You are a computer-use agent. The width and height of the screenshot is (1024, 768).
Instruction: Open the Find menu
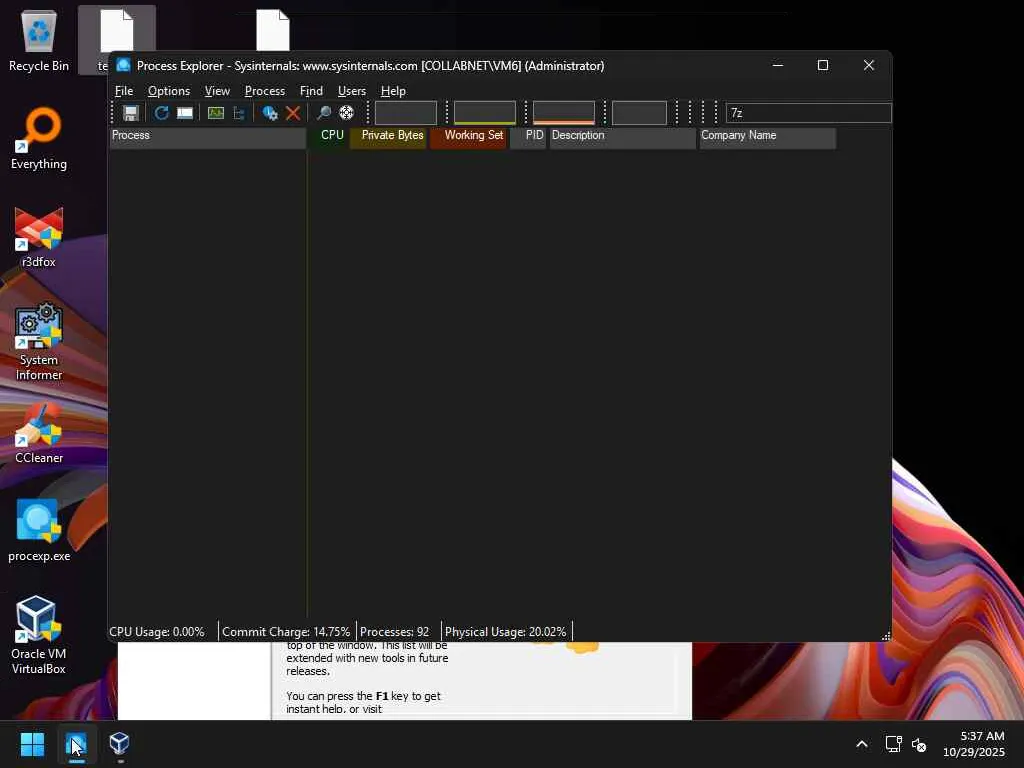click(x=311, y=91)
